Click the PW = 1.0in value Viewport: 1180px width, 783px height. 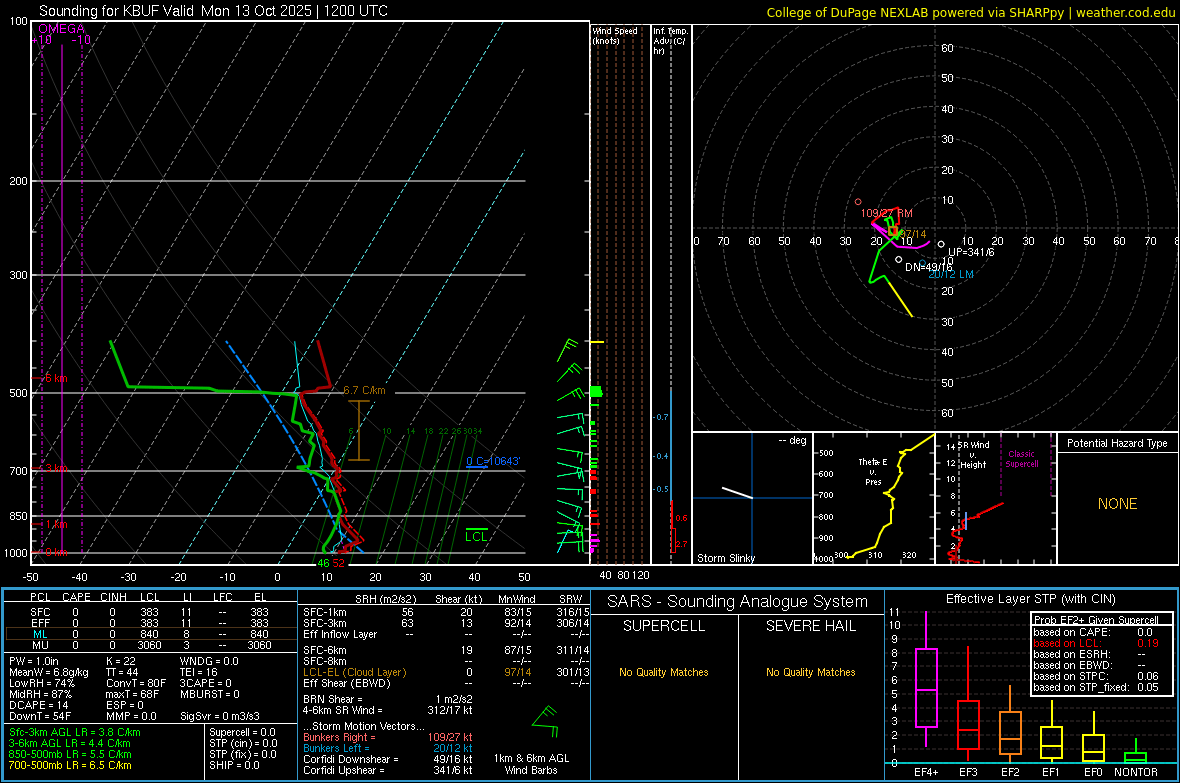click(x=34, y=661)
